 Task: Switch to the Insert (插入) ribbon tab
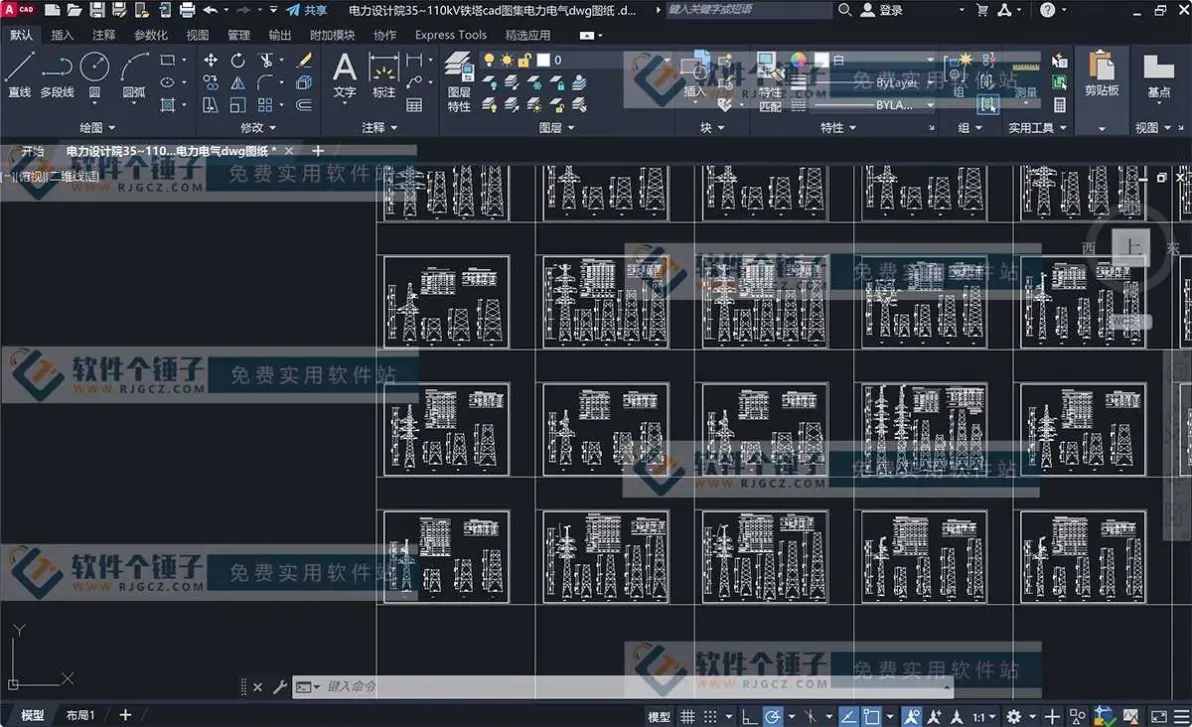[x=62, y=35]
